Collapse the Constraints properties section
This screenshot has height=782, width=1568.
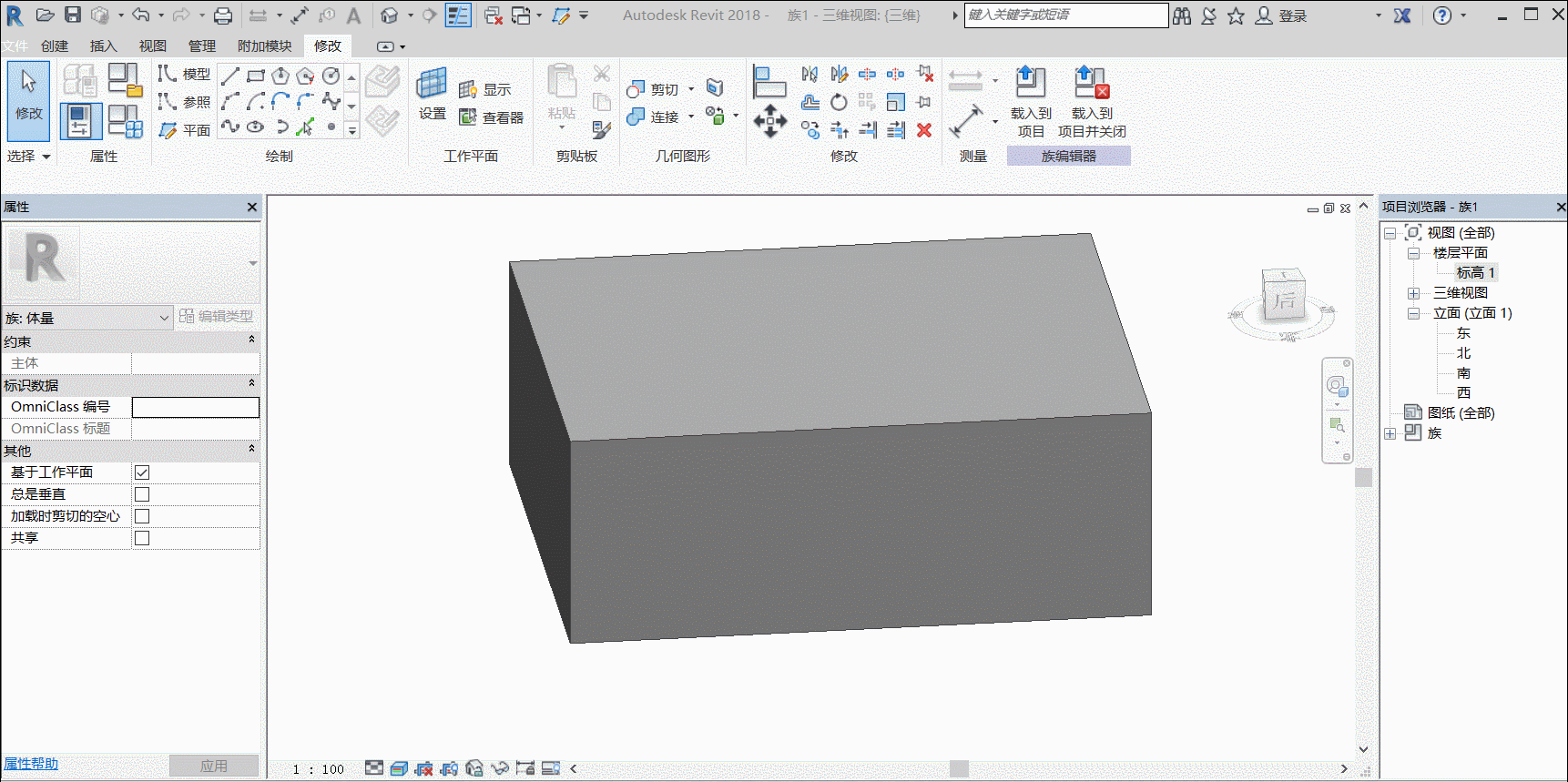tap(252, 340)
